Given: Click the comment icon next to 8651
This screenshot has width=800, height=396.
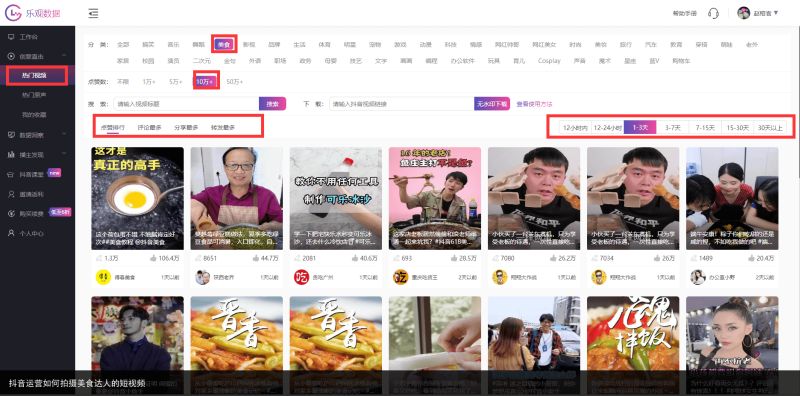Looking at the screenshot, I should point(198,258).
